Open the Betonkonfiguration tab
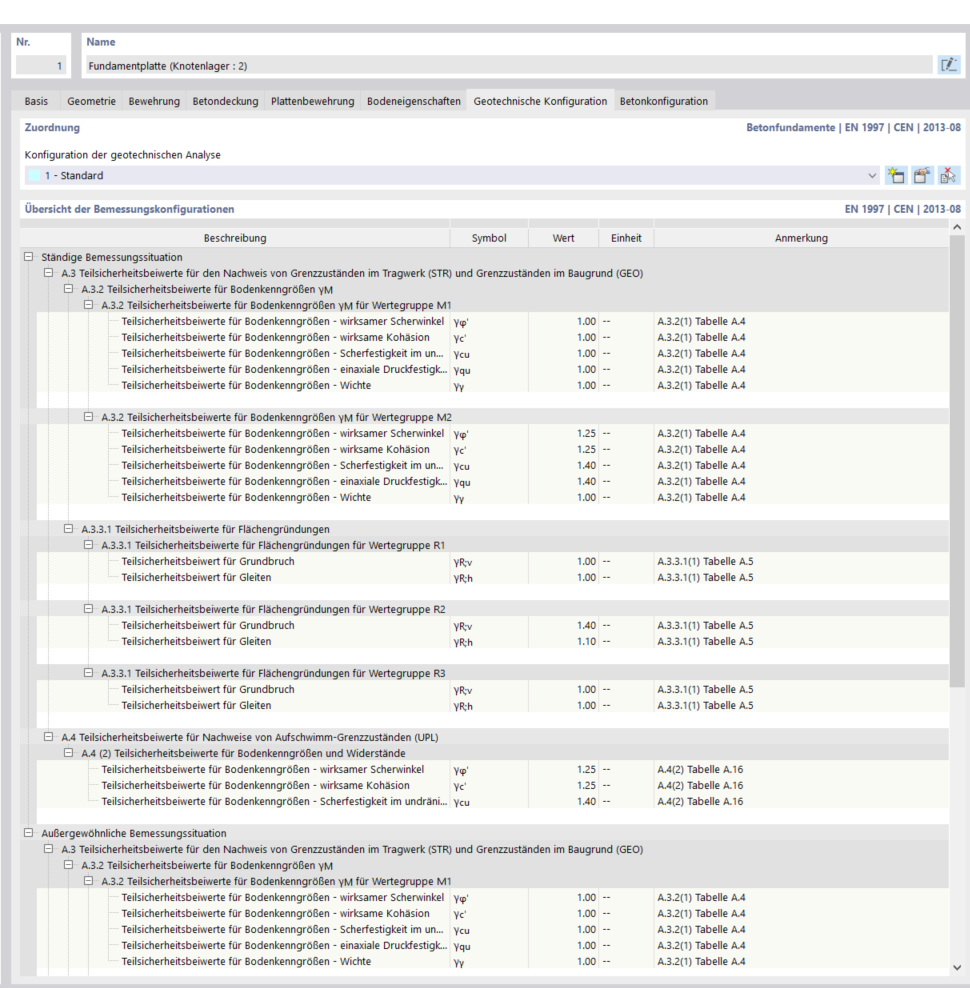Screen dimensions: 970x988 pos(664,101)
